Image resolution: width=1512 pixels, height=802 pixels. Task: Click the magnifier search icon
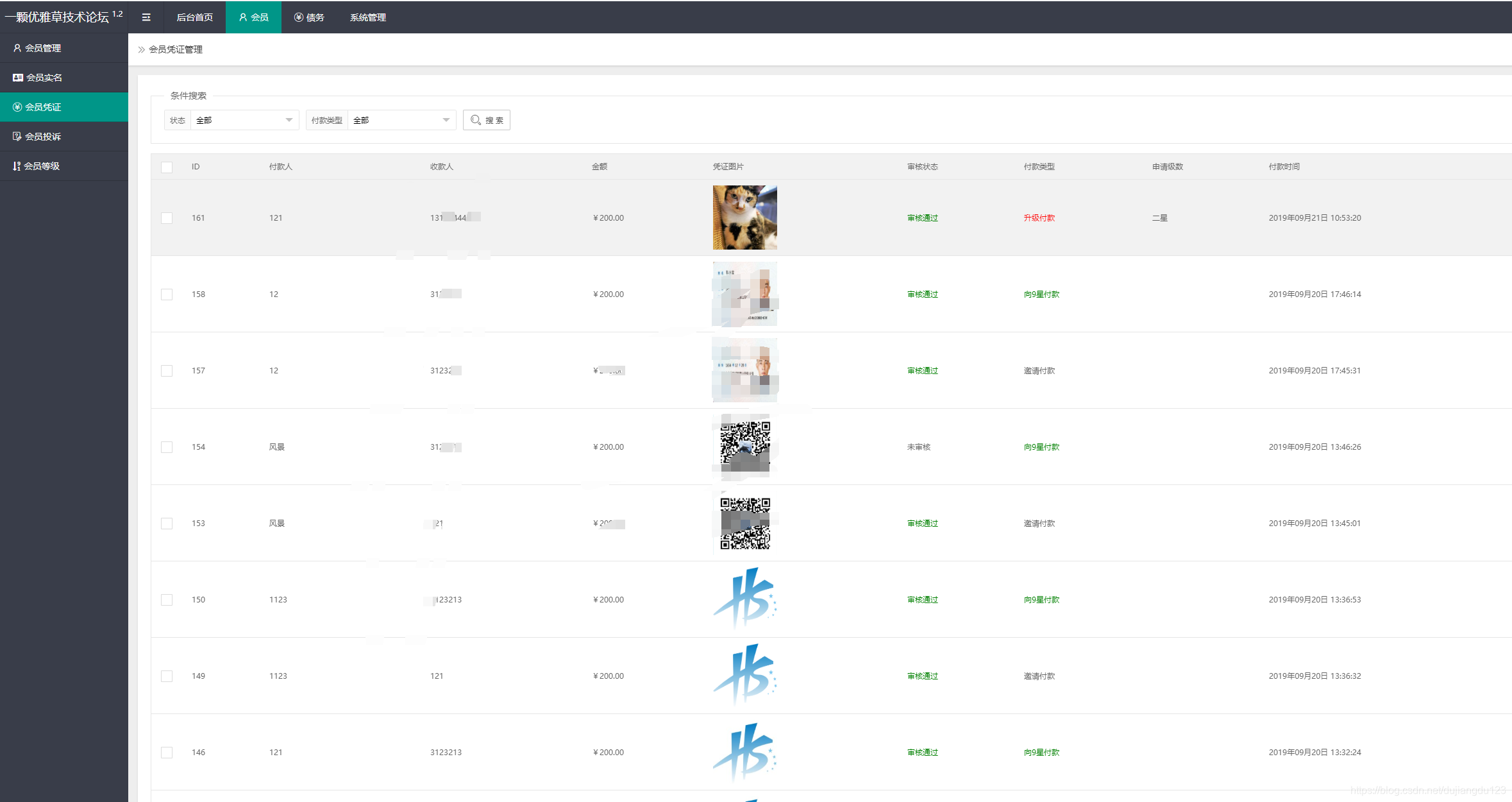coord(476,120)
